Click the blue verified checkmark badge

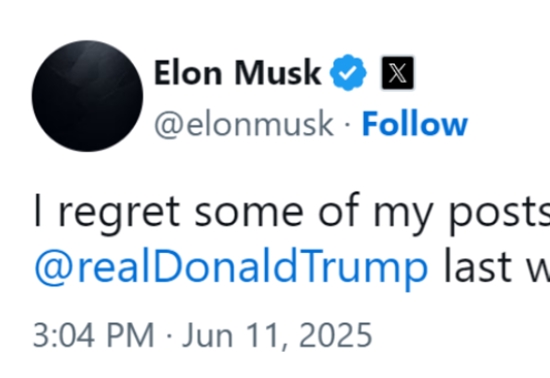tap(348, 73)
